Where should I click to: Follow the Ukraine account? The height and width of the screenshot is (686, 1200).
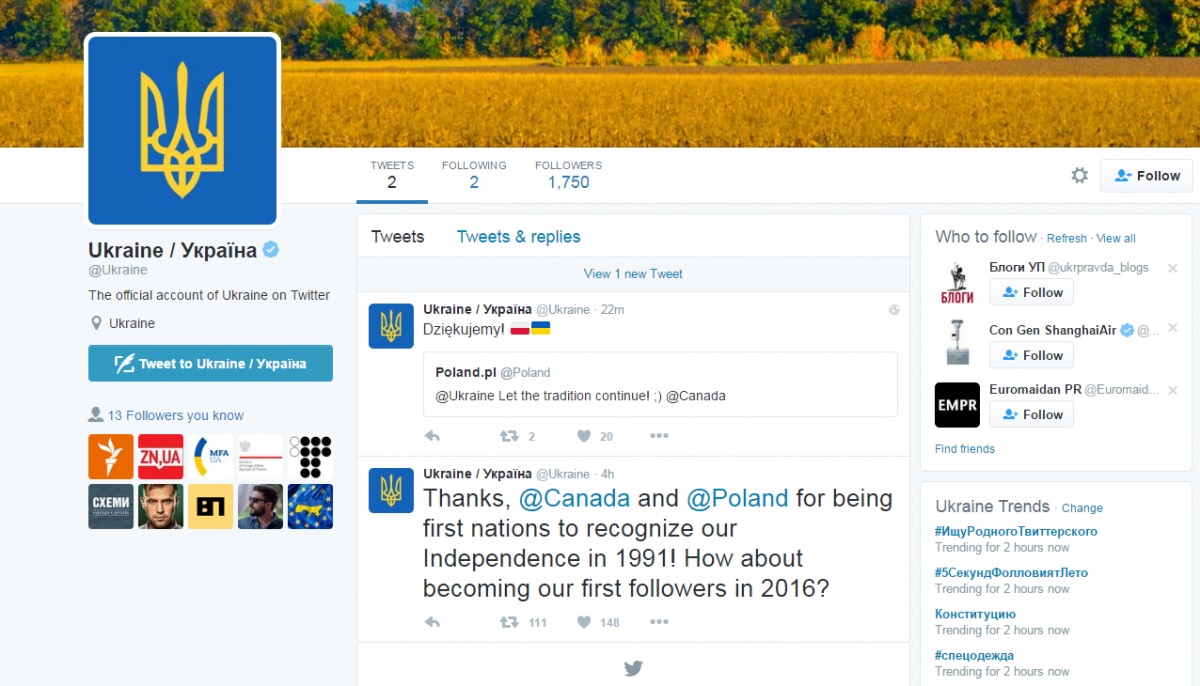(1147, 175)
